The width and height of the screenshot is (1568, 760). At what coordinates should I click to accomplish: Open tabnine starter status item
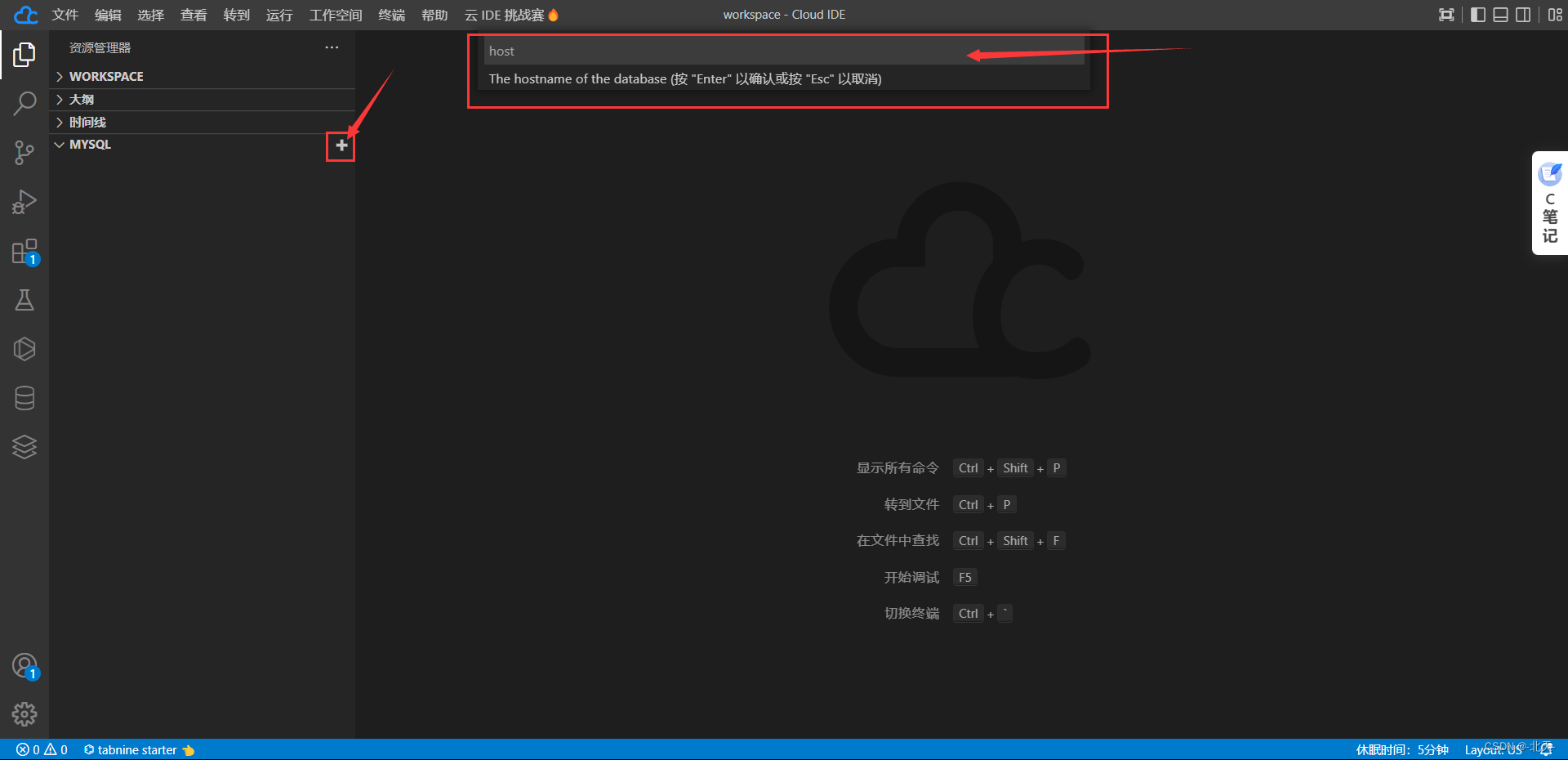pyautogui.click(x=139, y=750)
